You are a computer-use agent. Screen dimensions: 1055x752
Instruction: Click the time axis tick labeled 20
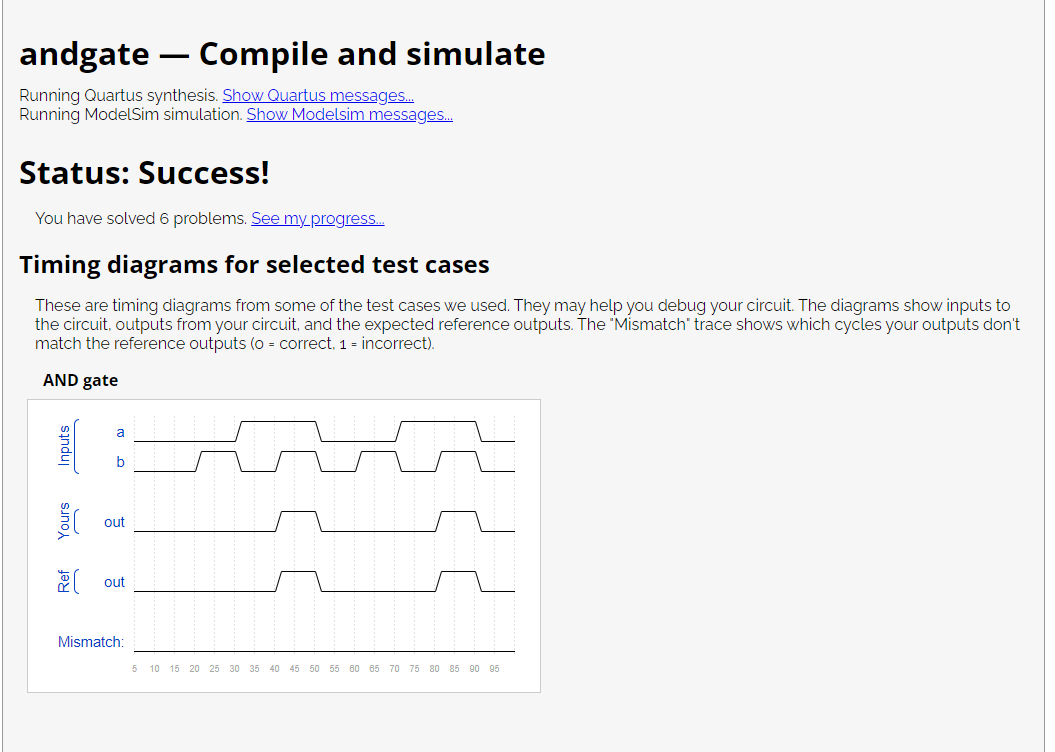[194, 669]
